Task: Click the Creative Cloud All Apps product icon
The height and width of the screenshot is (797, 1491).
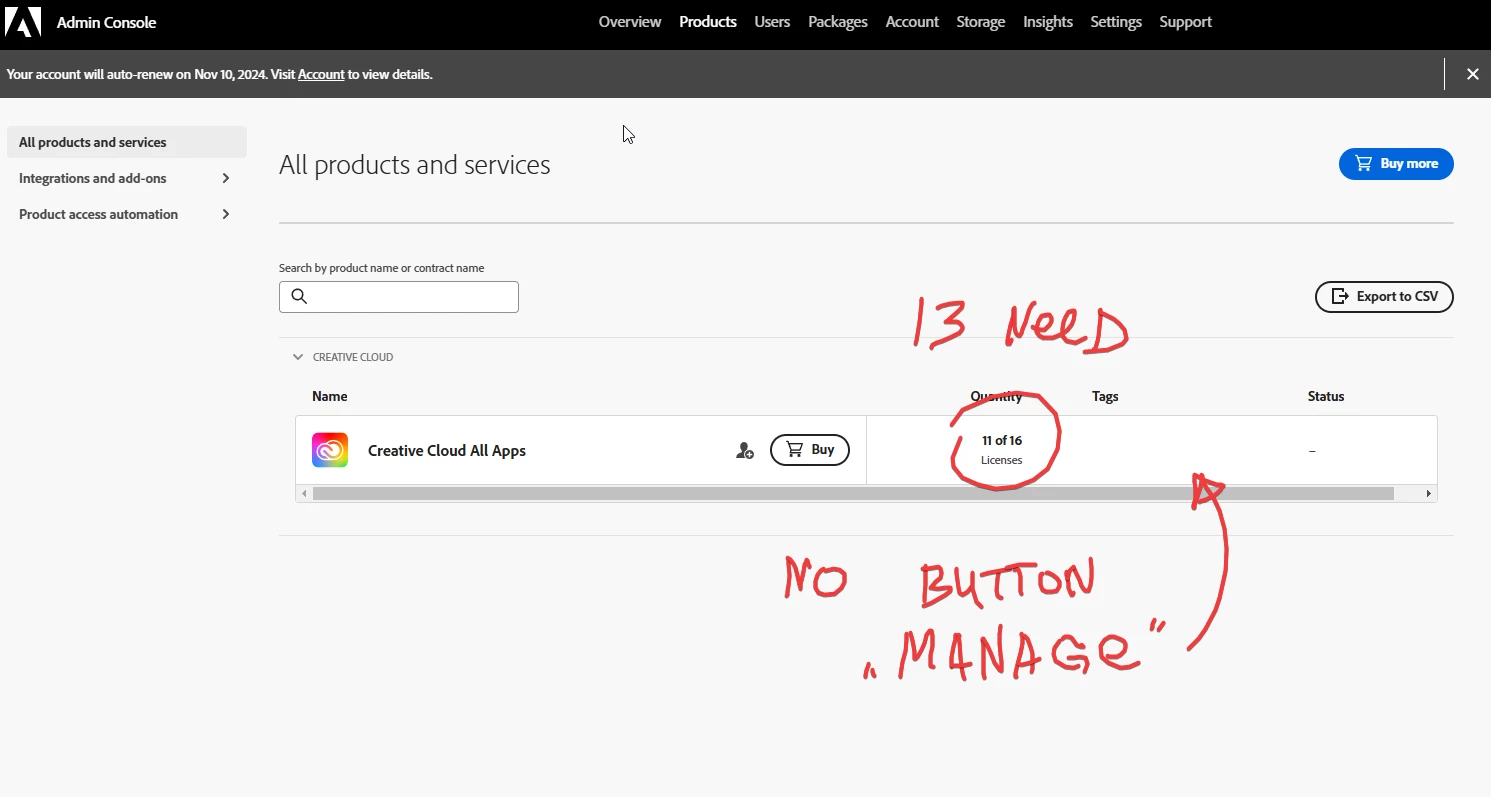Action: [330, 450]
